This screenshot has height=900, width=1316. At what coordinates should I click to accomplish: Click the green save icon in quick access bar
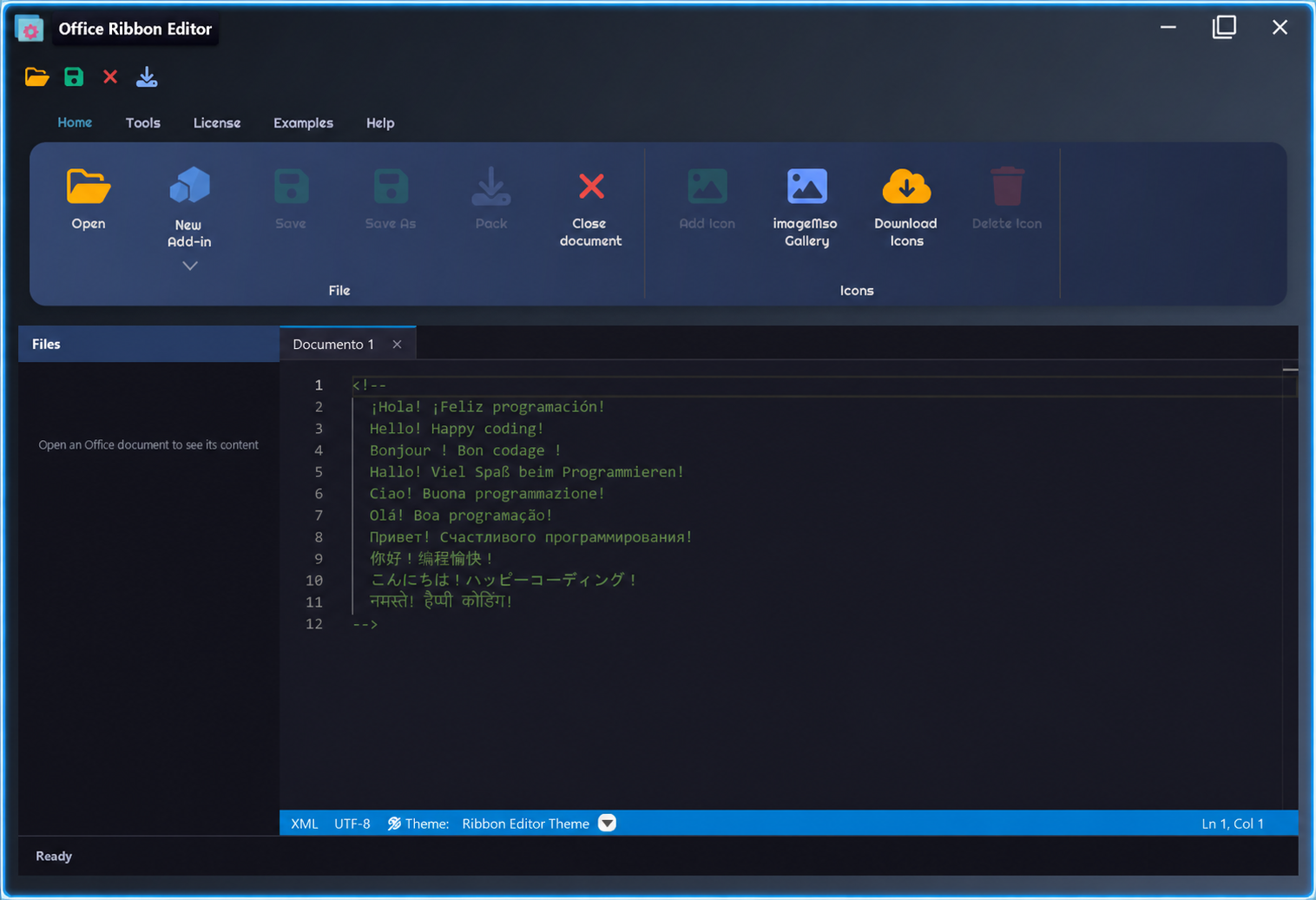pyautogui.click(x=74, y=77)
